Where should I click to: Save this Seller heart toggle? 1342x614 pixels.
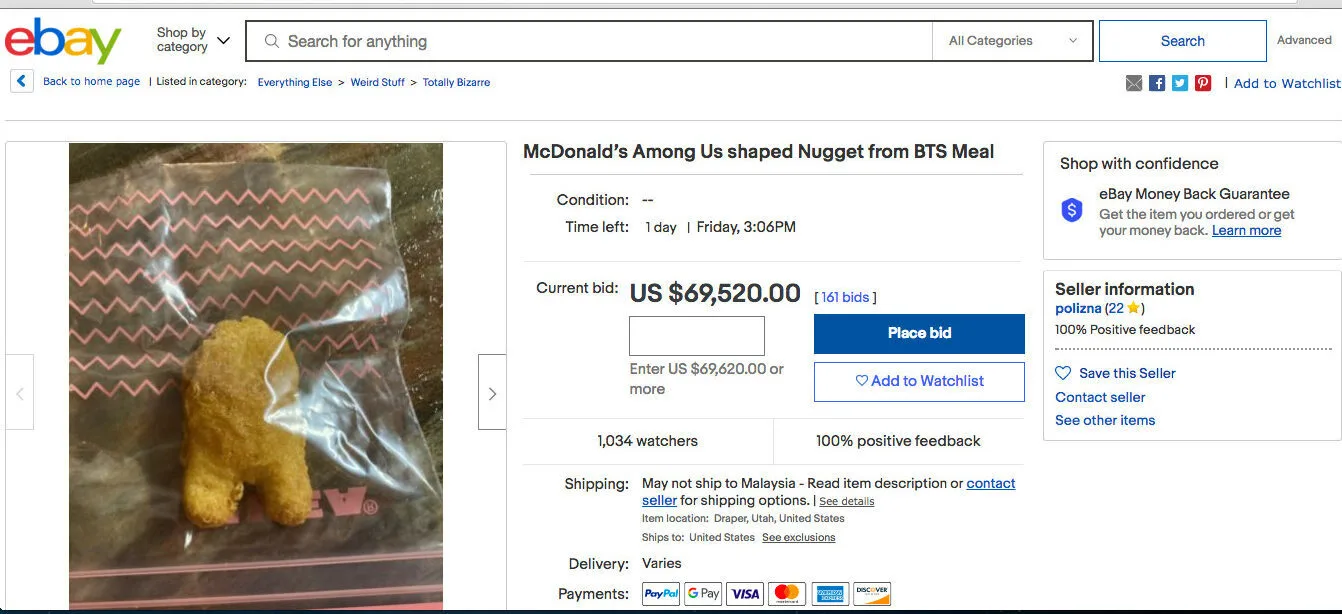tap(1064, 373)
